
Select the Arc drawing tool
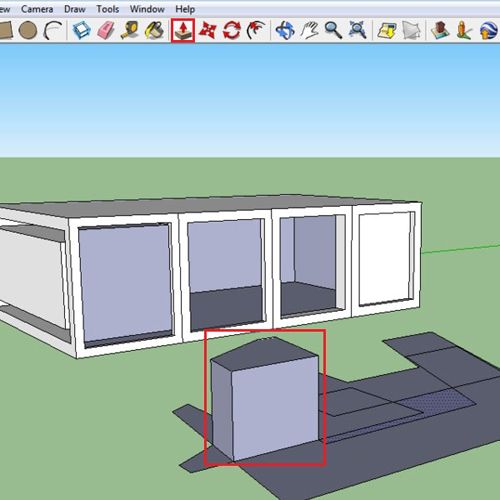tap(53, 30)
